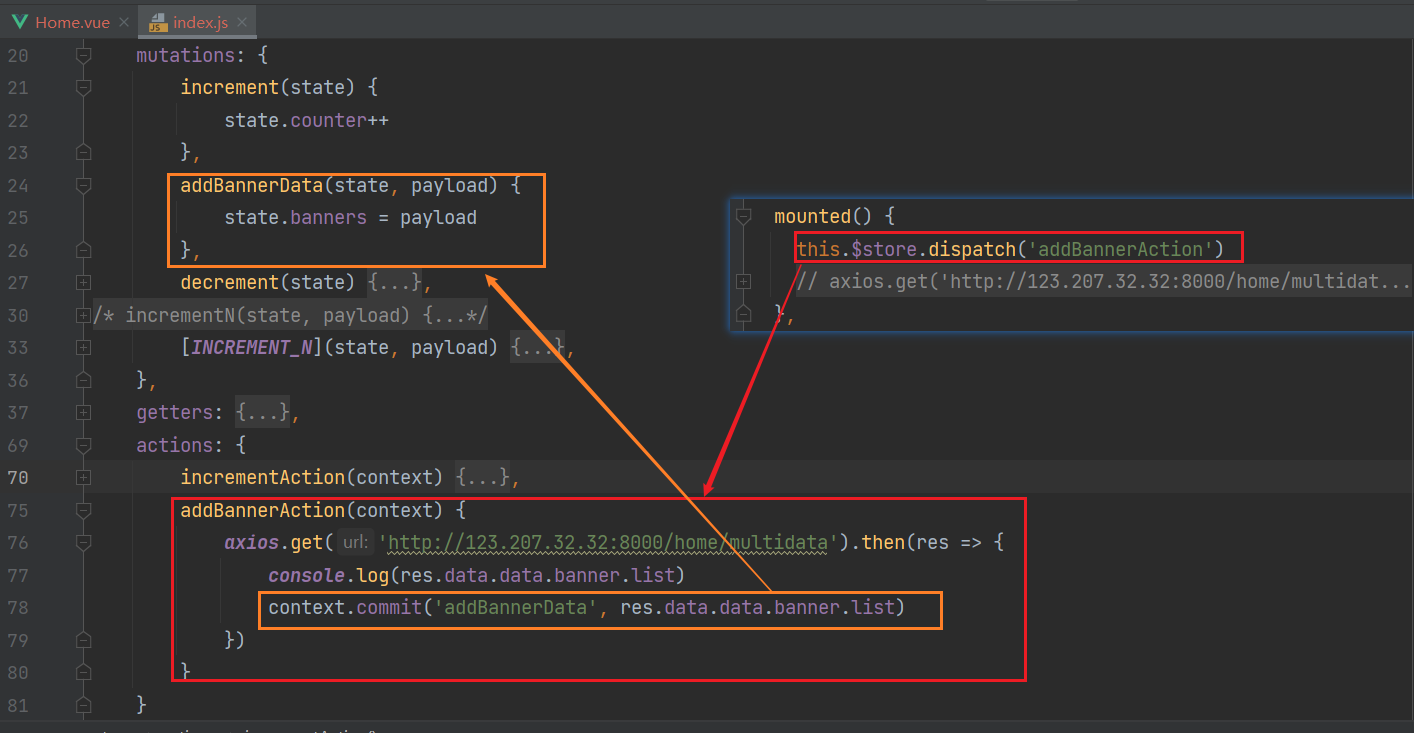Click the 'url:' parameter hint in axios.get
1414x733 pixels.
pos(355,543)
